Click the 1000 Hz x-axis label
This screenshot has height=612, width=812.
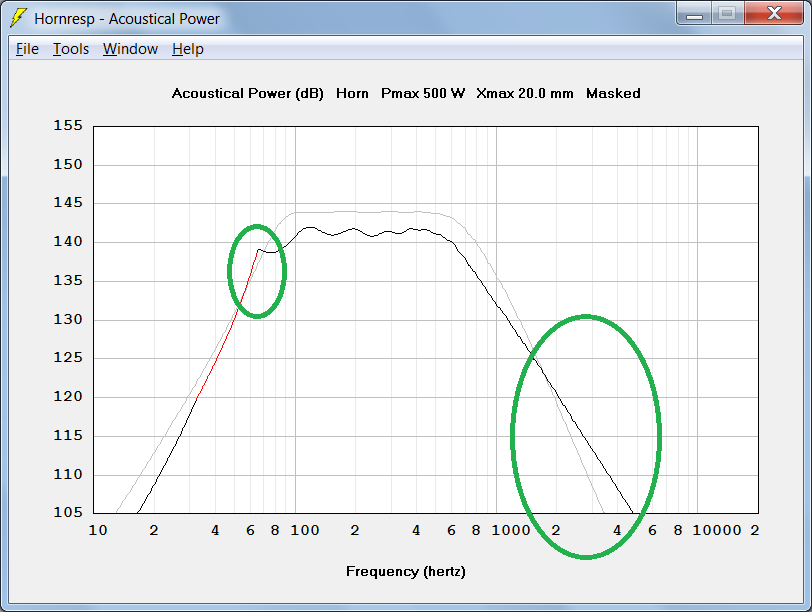[x=511, y=531]
